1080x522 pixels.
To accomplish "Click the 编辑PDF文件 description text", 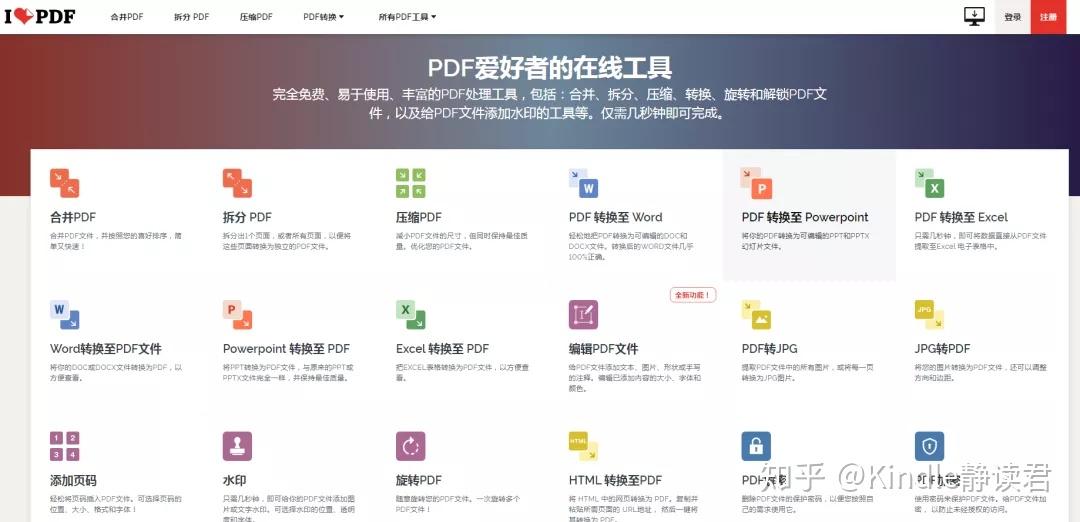I will [x=635, y=377].
